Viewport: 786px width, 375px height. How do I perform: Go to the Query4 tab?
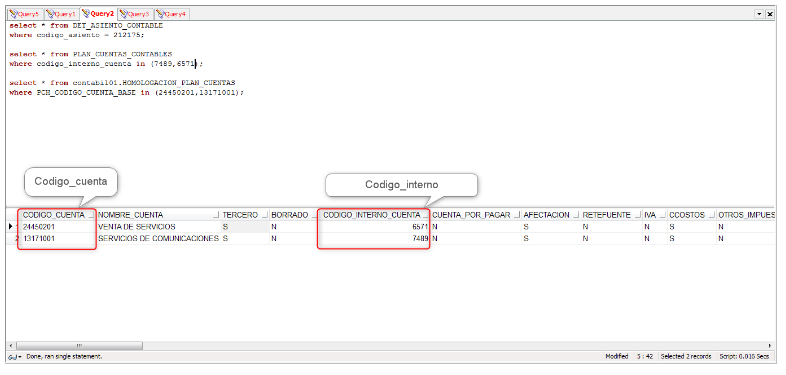pos(172,14)
